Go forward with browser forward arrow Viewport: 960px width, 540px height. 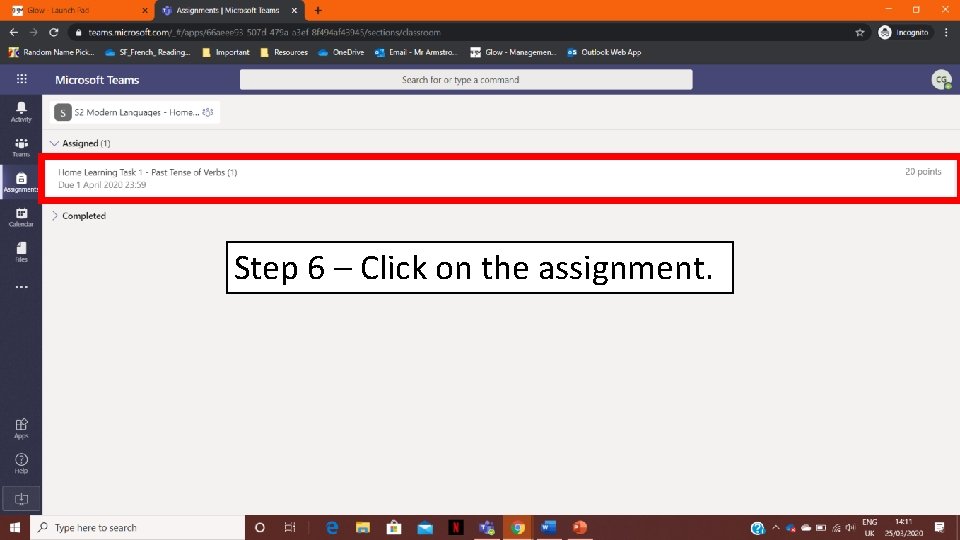pyautogui.click(x=34, y=32)
